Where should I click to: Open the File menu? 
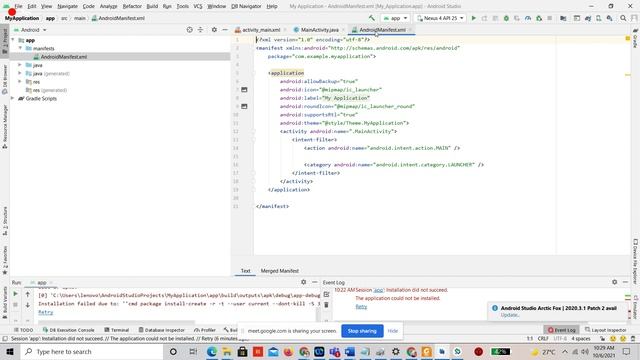click(18, 6)
